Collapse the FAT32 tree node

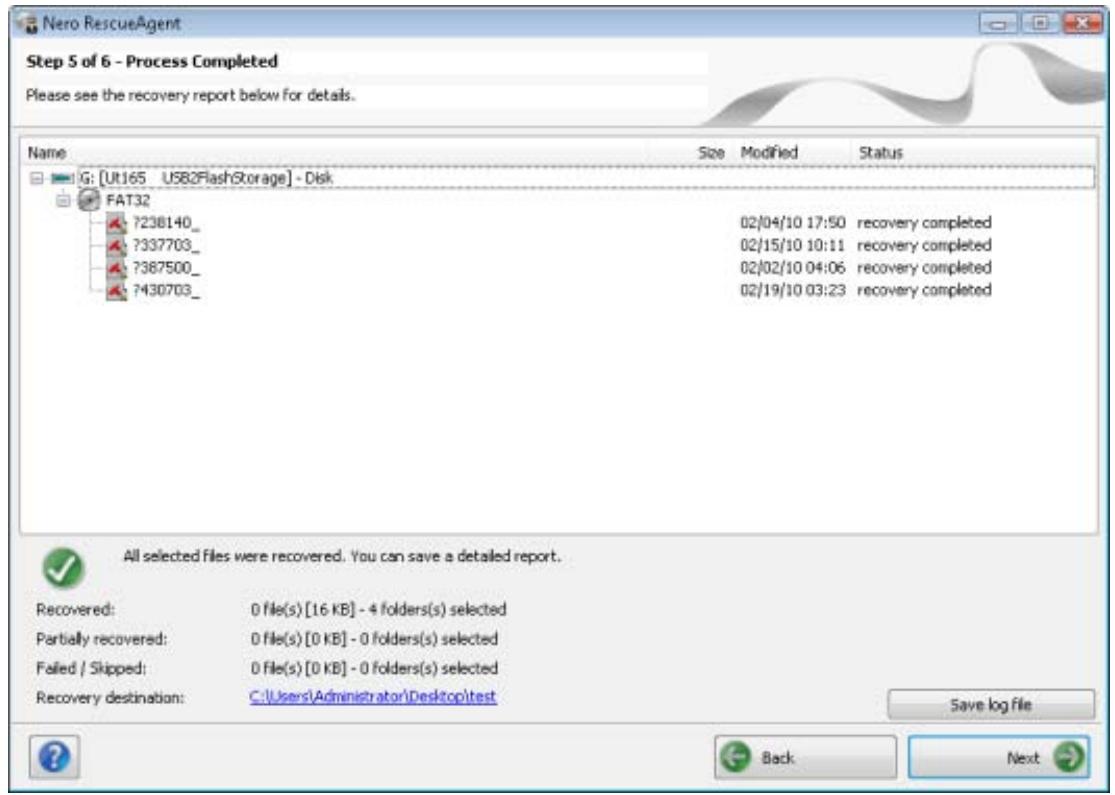[63, 201]
